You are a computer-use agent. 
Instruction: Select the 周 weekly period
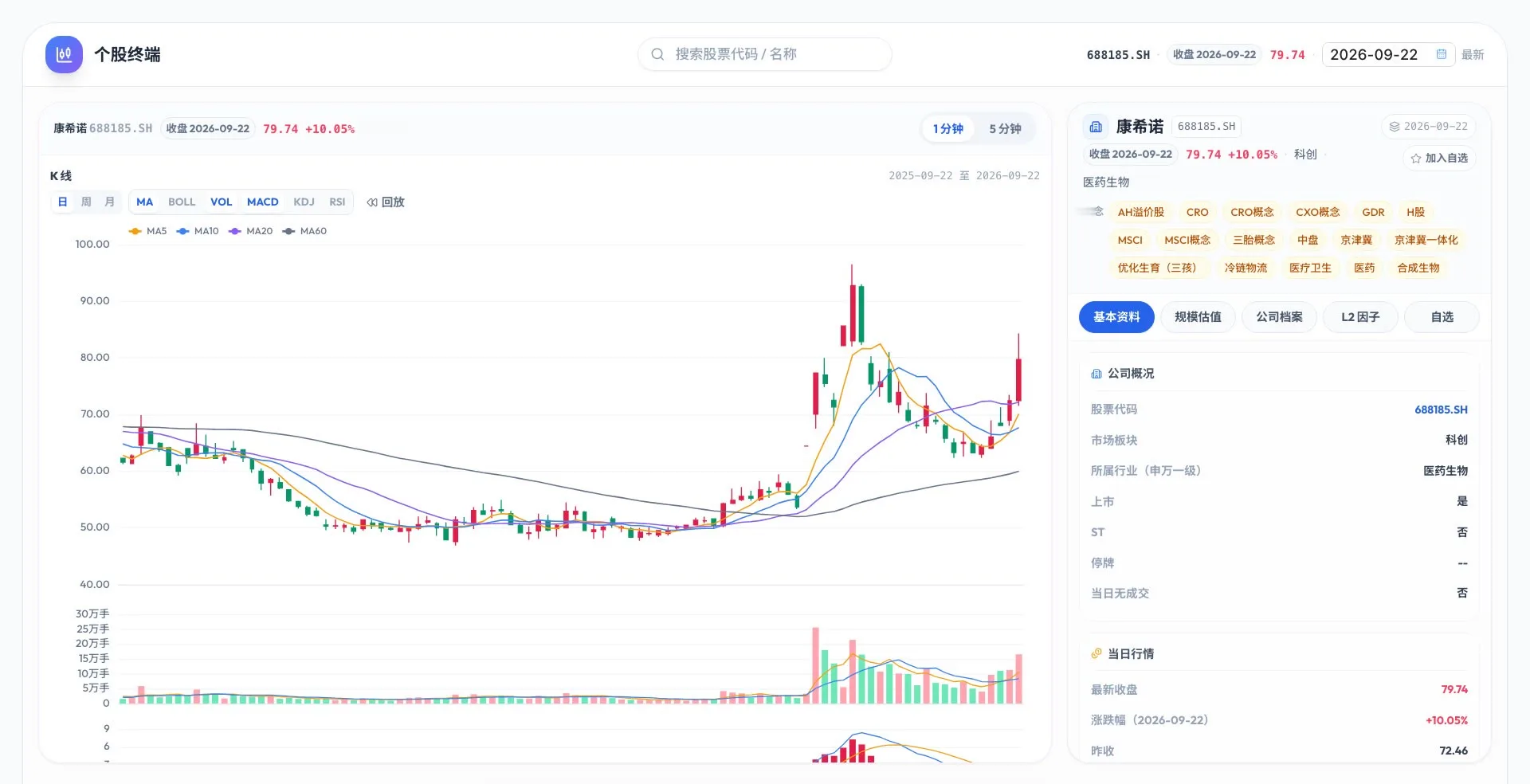tap(86, 202)
